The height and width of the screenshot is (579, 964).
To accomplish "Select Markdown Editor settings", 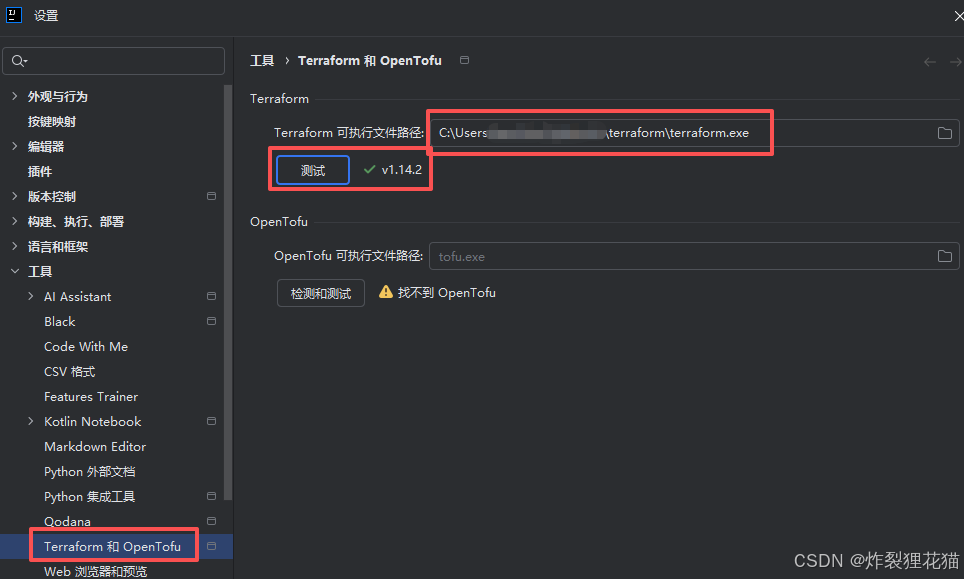I will pyautogui.click(x=95, y=447).
